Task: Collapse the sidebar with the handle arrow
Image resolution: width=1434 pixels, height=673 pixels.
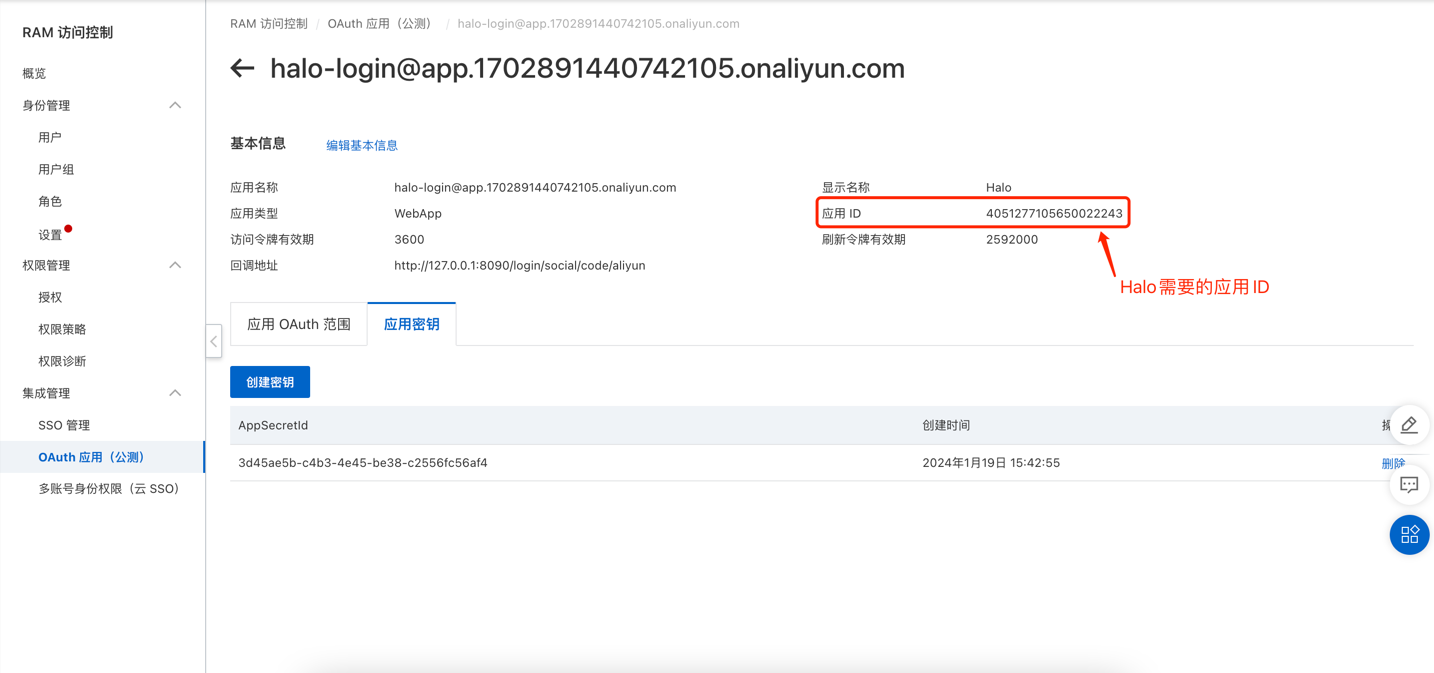Action: pos(214,341)
